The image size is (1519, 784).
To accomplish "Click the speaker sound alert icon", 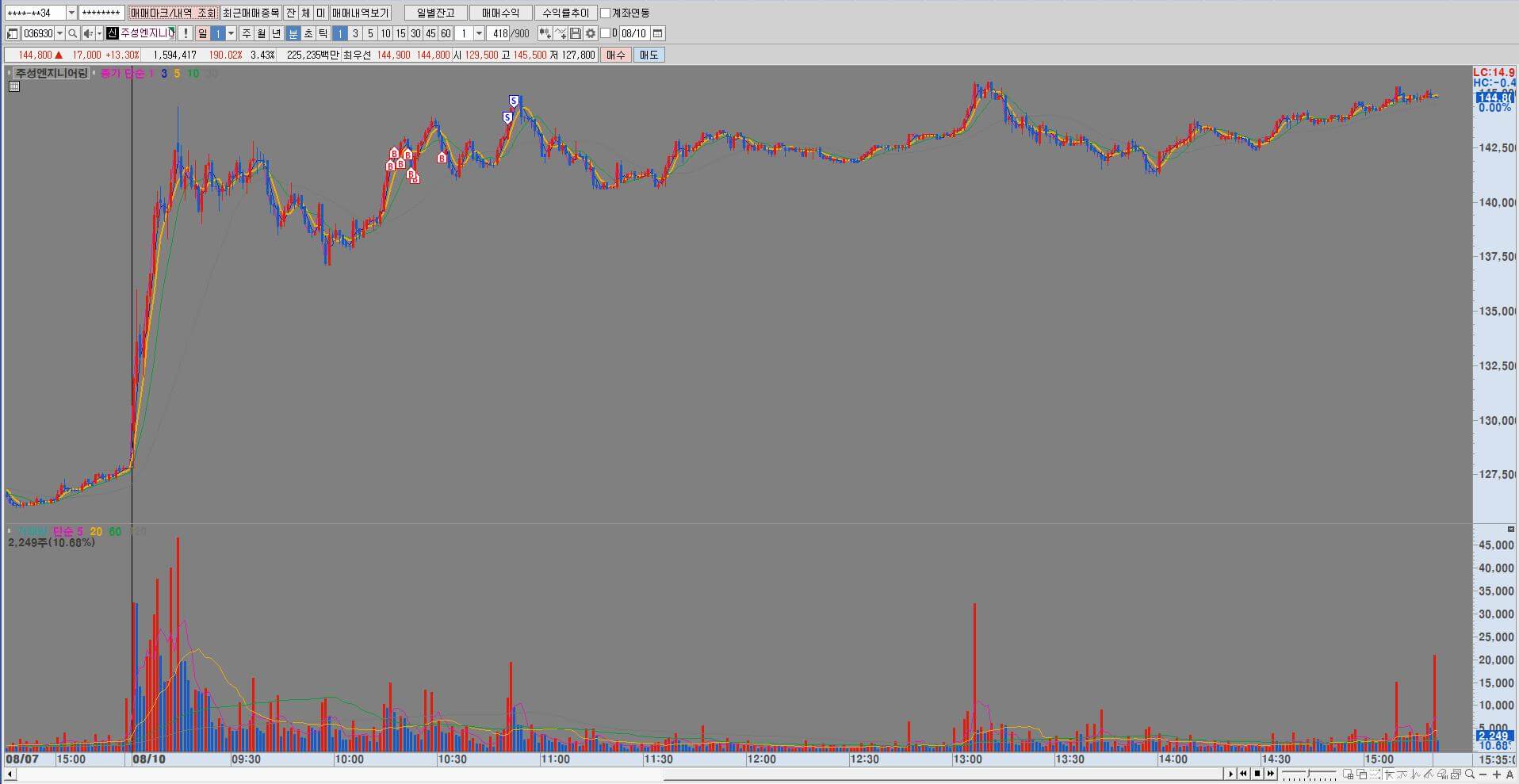I will (88, 33).
